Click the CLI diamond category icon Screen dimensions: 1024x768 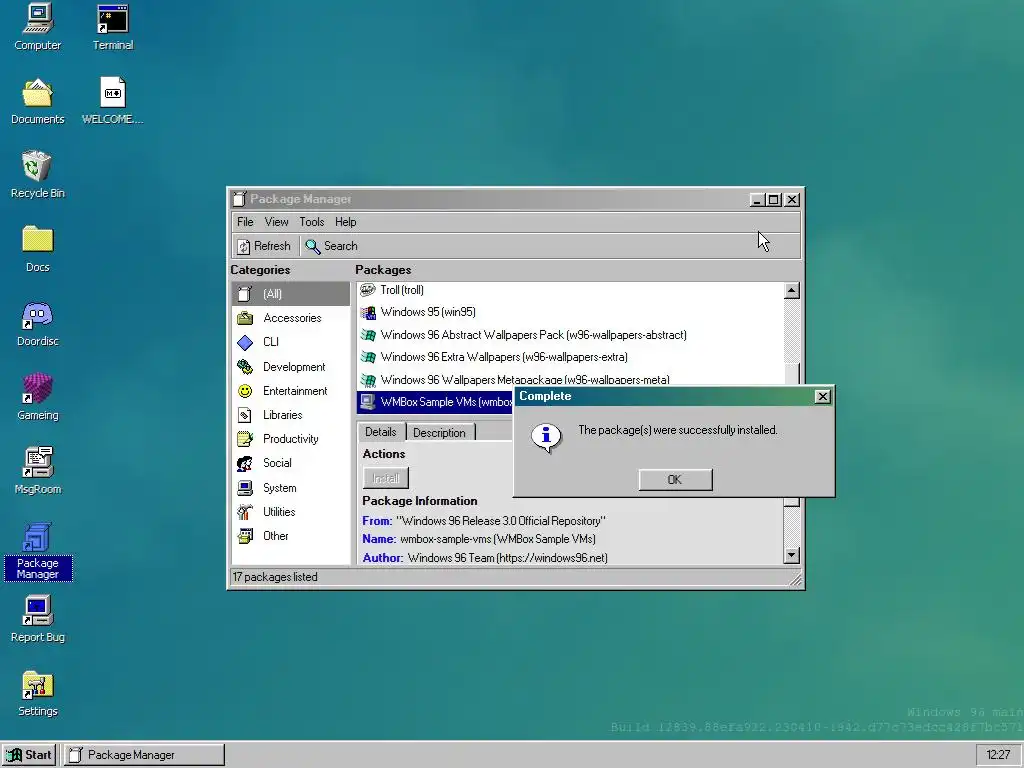pos(245,342)
